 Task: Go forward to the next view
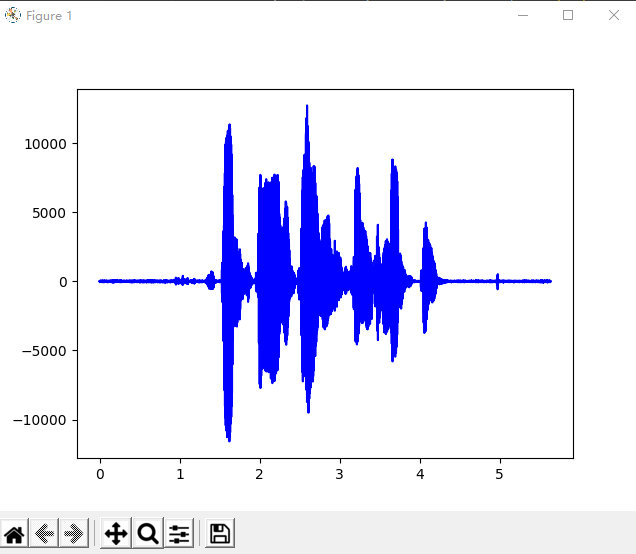coord(74,534)
